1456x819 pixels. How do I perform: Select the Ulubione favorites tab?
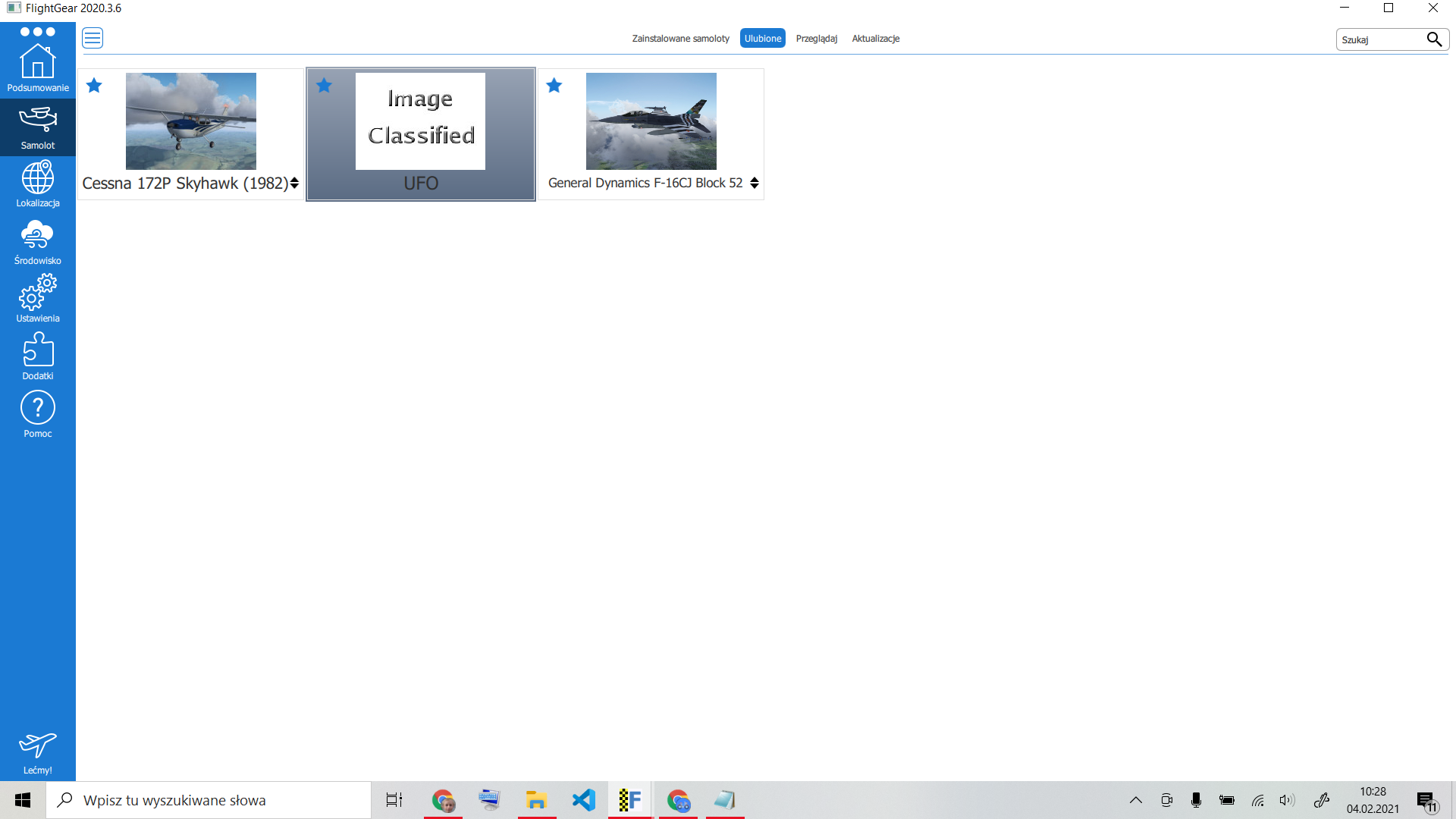763,39
